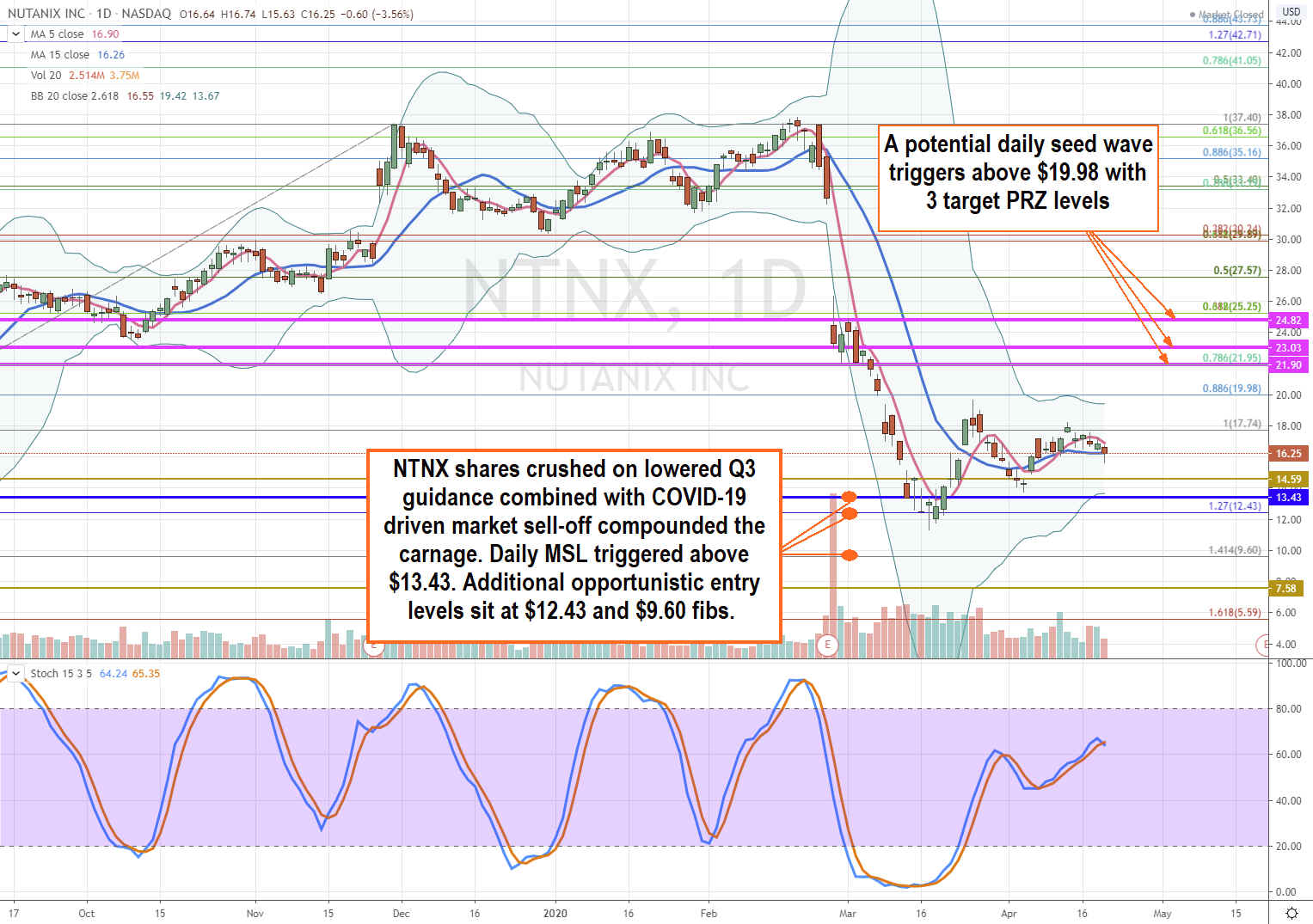Open chart settings gear icon
Screen dimensions: 1313x924
(1291, 913)
